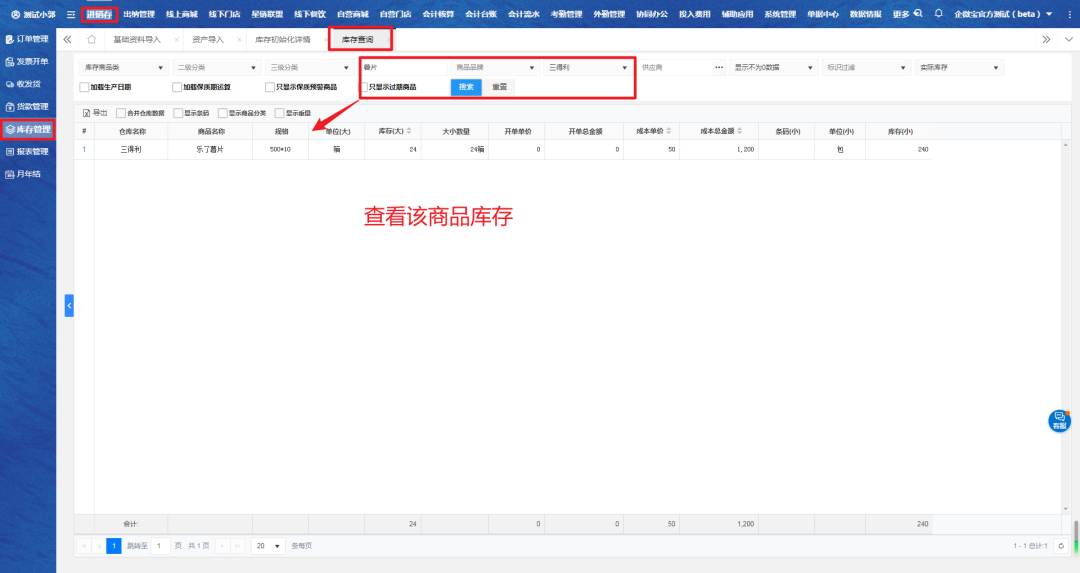1080x573 pixels.
Task: Open the 客服 customer service chat bubble
Action: [x=1059, y=420]
